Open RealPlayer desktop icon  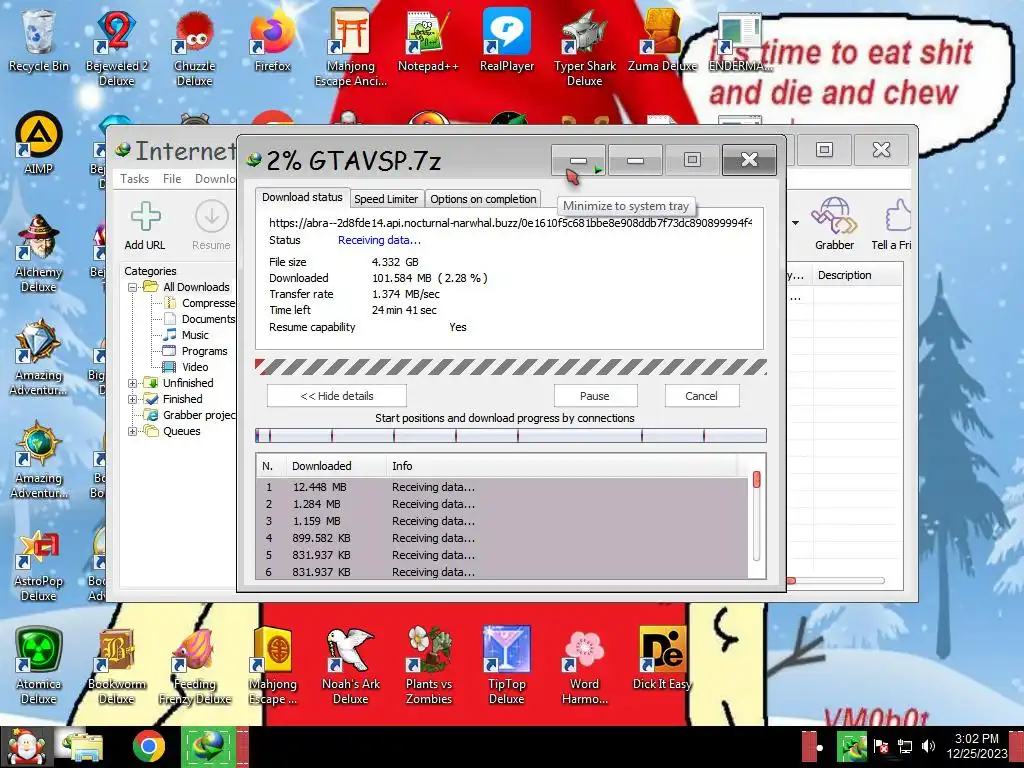tap(507, 39)
